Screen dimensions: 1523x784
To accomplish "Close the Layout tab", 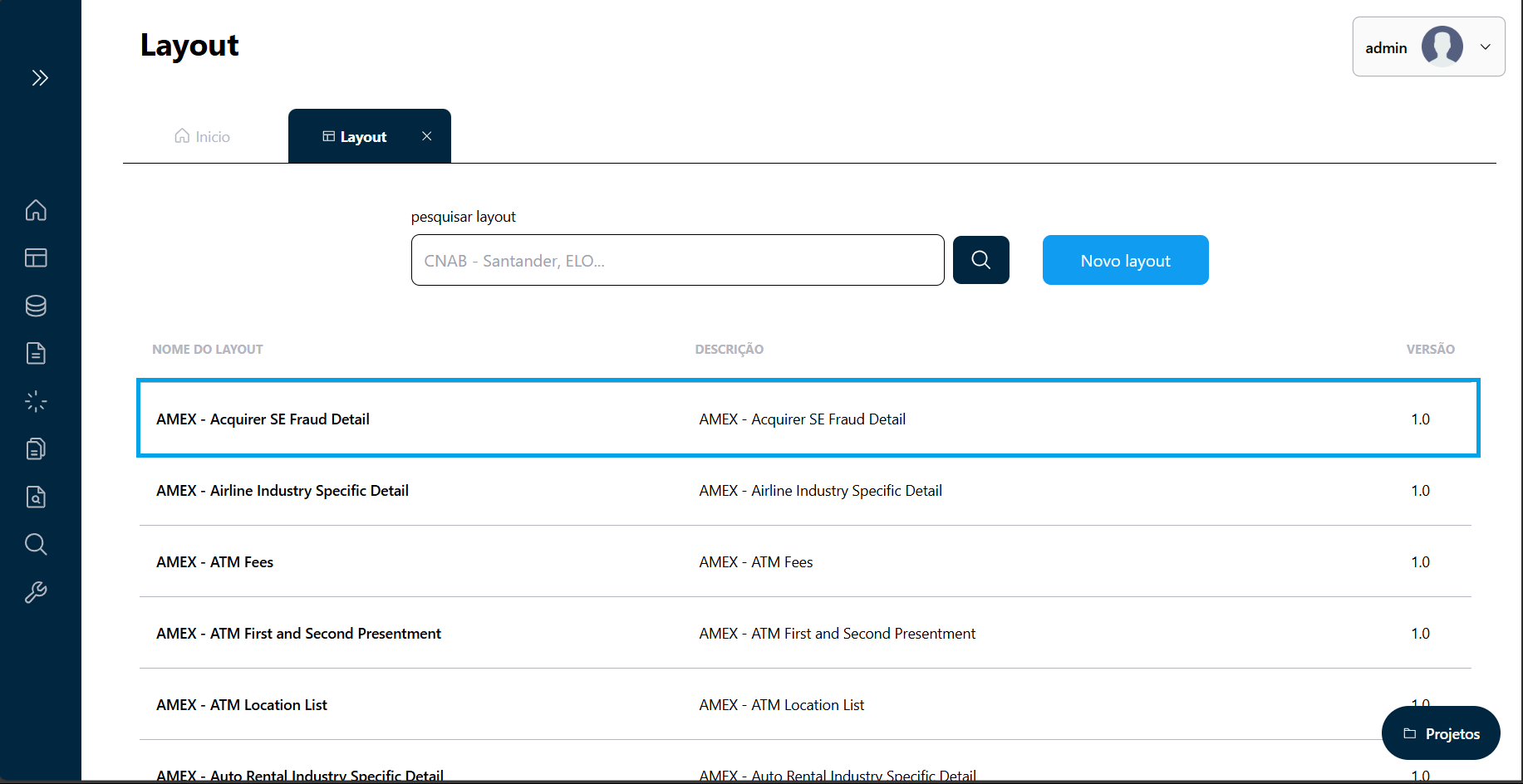I will pos(426,136).
